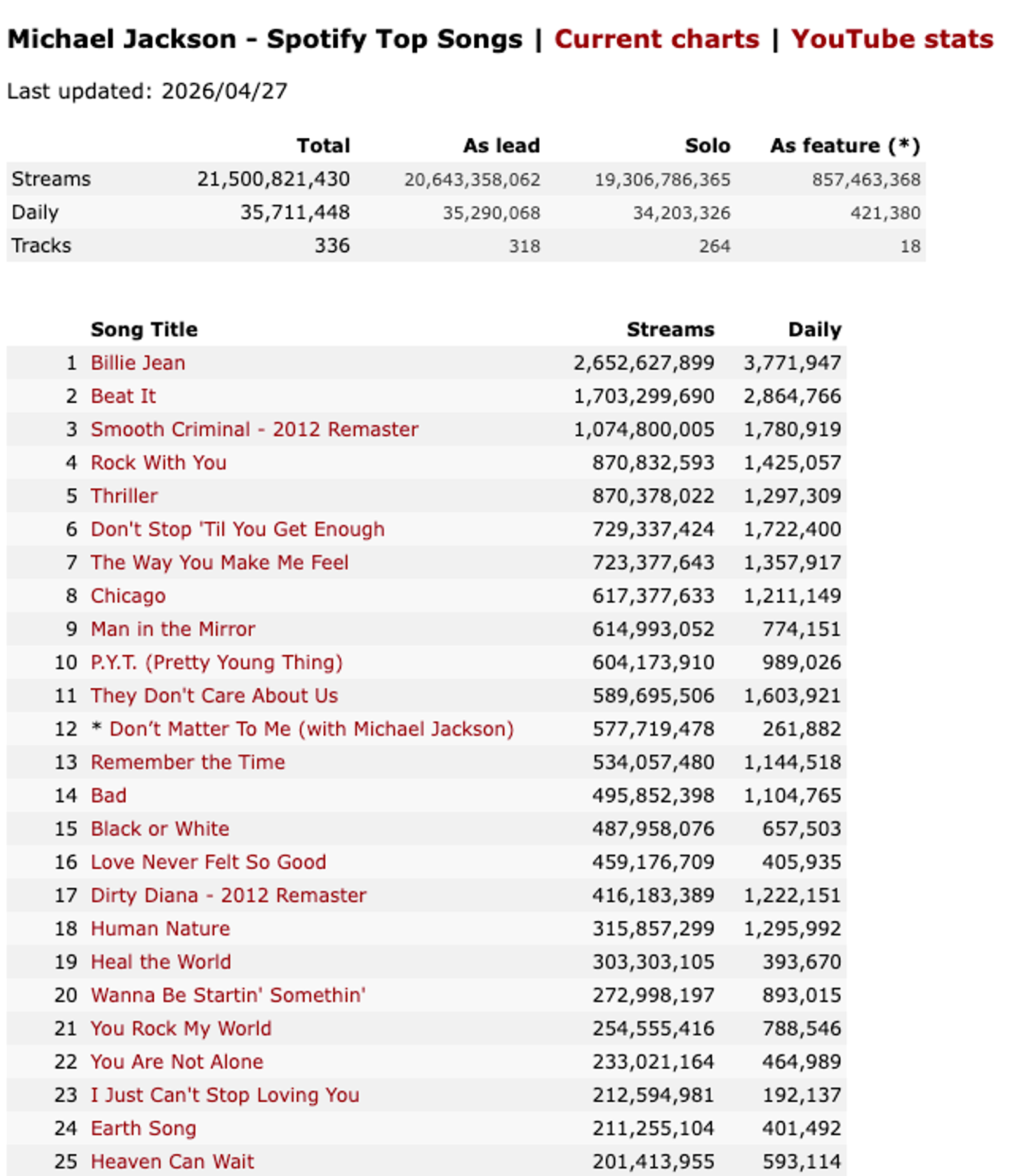Open the Current charts link

point(657,39)
